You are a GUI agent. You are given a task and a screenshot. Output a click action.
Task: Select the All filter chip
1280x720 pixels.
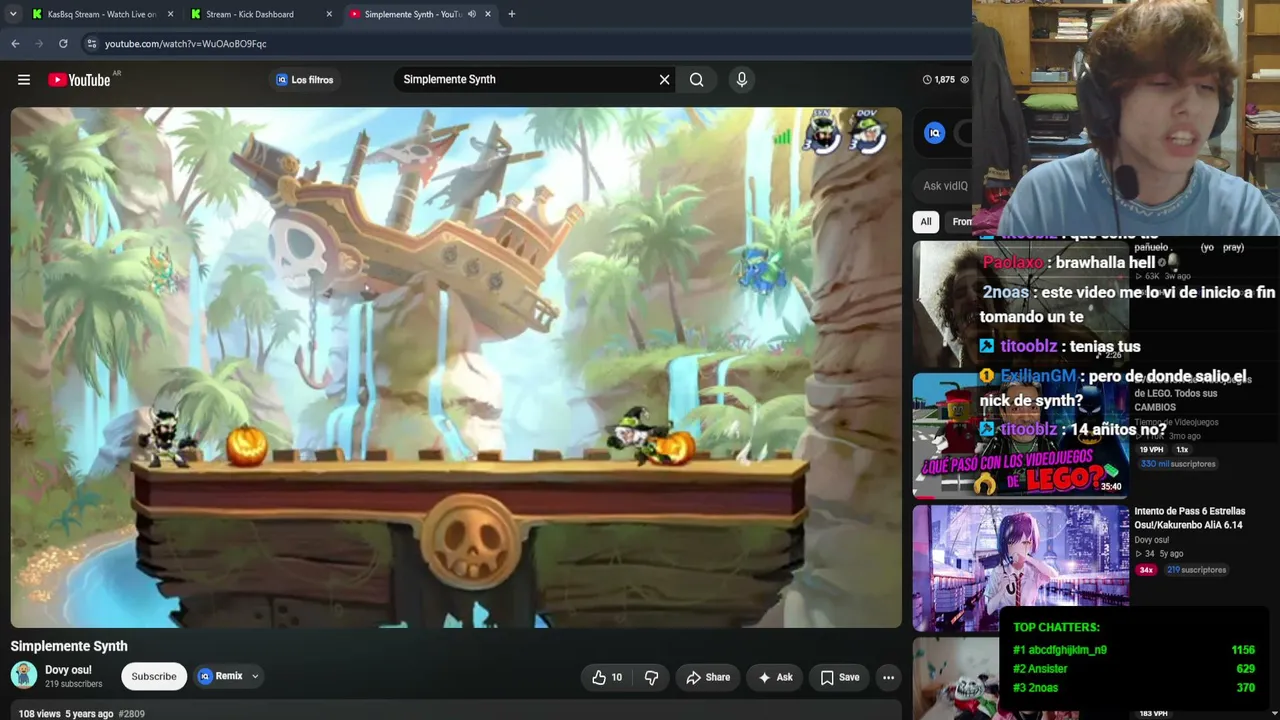926,222
